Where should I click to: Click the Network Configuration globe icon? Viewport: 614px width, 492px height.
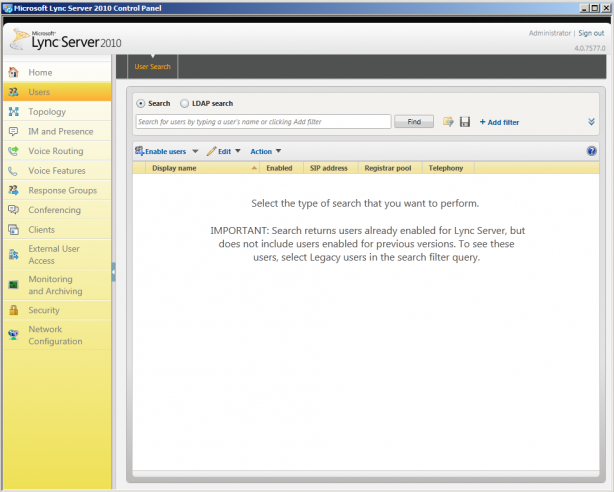tap(13, 335)
